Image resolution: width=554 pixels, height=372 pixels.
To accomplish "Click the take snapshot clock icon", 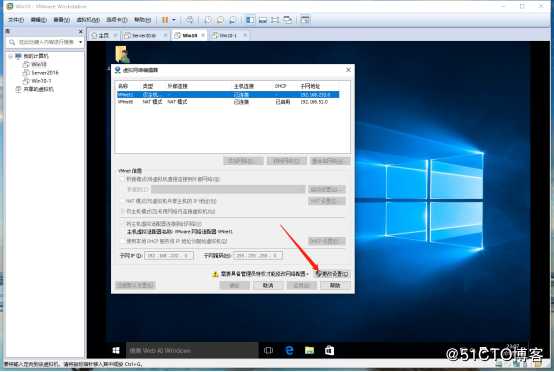I will tap(208, 20).
